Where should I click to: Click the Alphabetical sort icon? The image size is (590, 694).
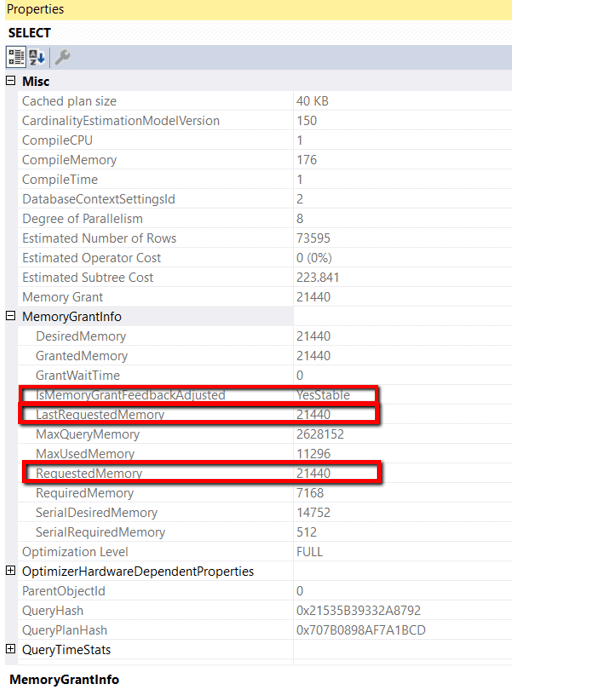pyautogui.click(x=37, y=57)
